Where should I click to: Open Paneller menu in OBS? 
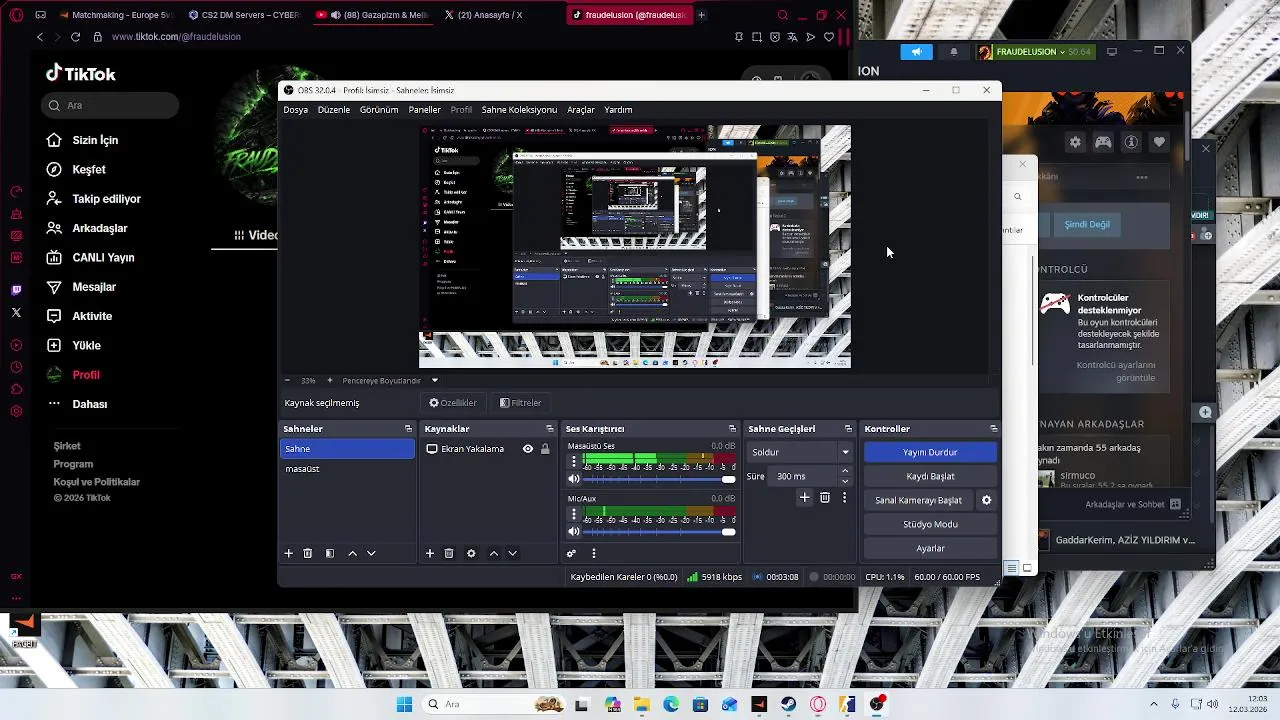pyautogui.click(x=425, y=110)
